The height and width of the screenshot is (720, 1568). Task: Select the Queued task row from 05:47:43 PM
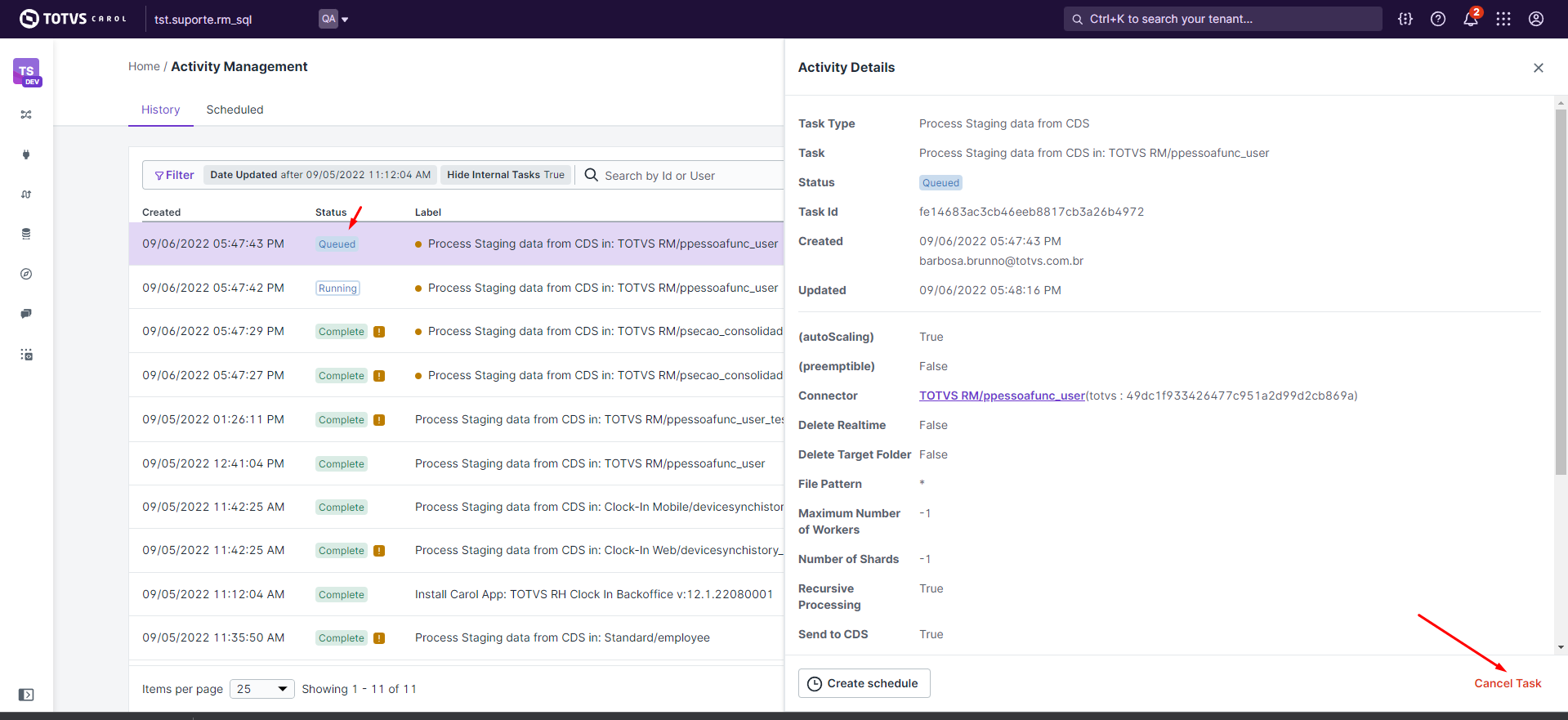[x=456, y=244]
